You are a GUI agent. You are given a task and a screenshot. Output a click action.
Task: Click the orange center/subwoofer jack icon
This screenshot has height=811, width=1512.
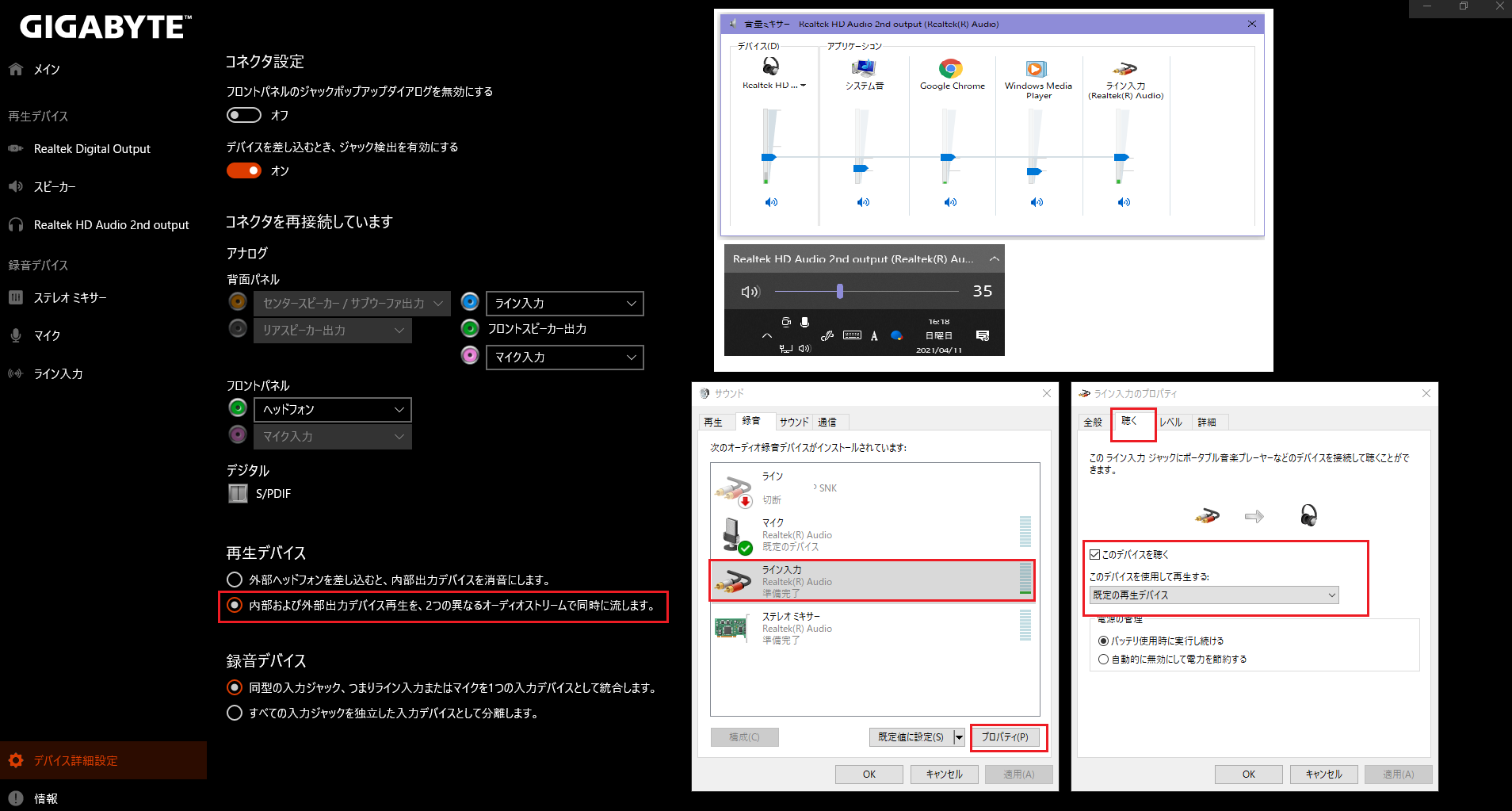[238, 301]
